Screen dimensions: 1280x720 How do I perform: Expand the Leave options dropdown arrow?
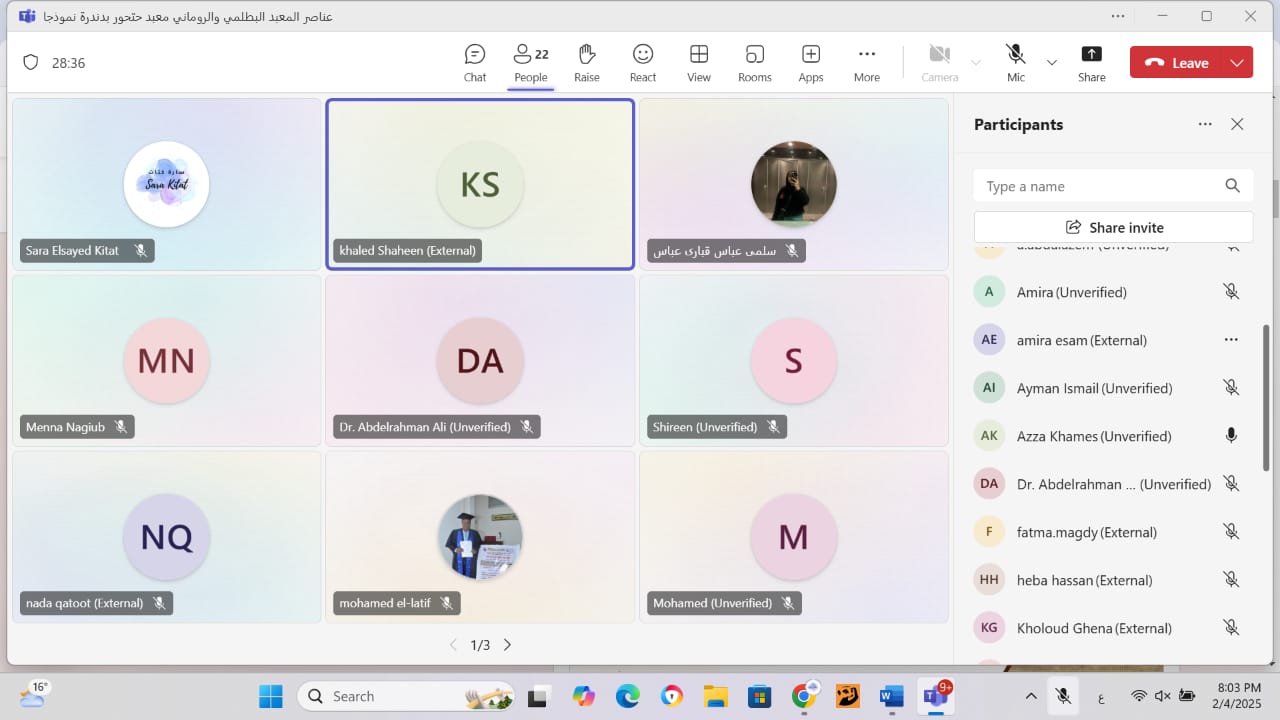click(1237, 62)
